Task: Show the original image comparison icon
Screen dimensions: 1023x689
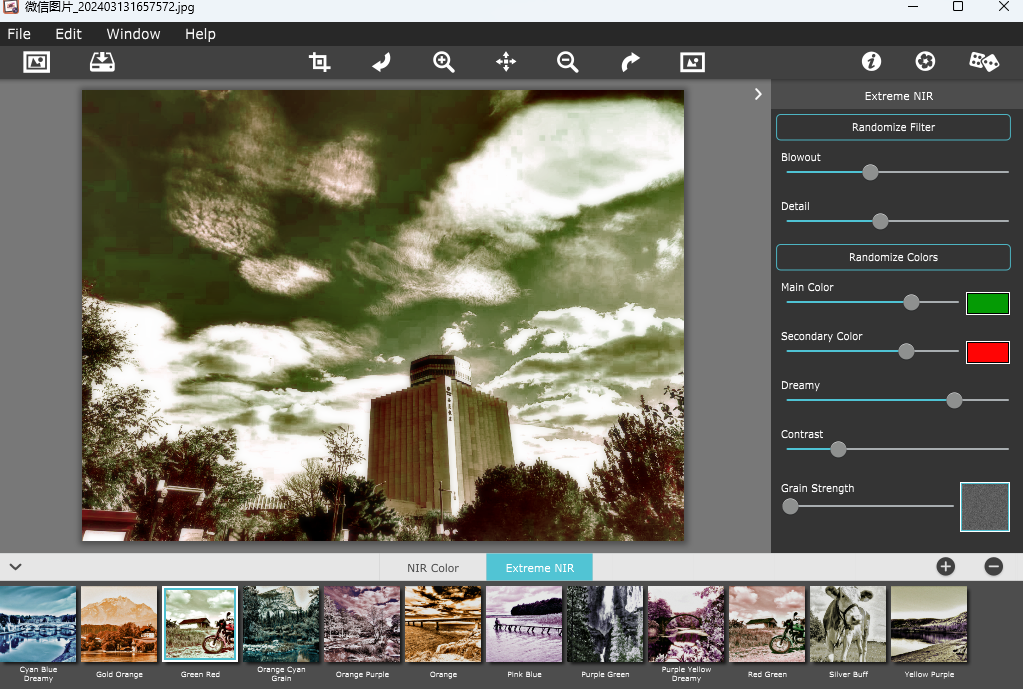Action: [x=692, y=62]
